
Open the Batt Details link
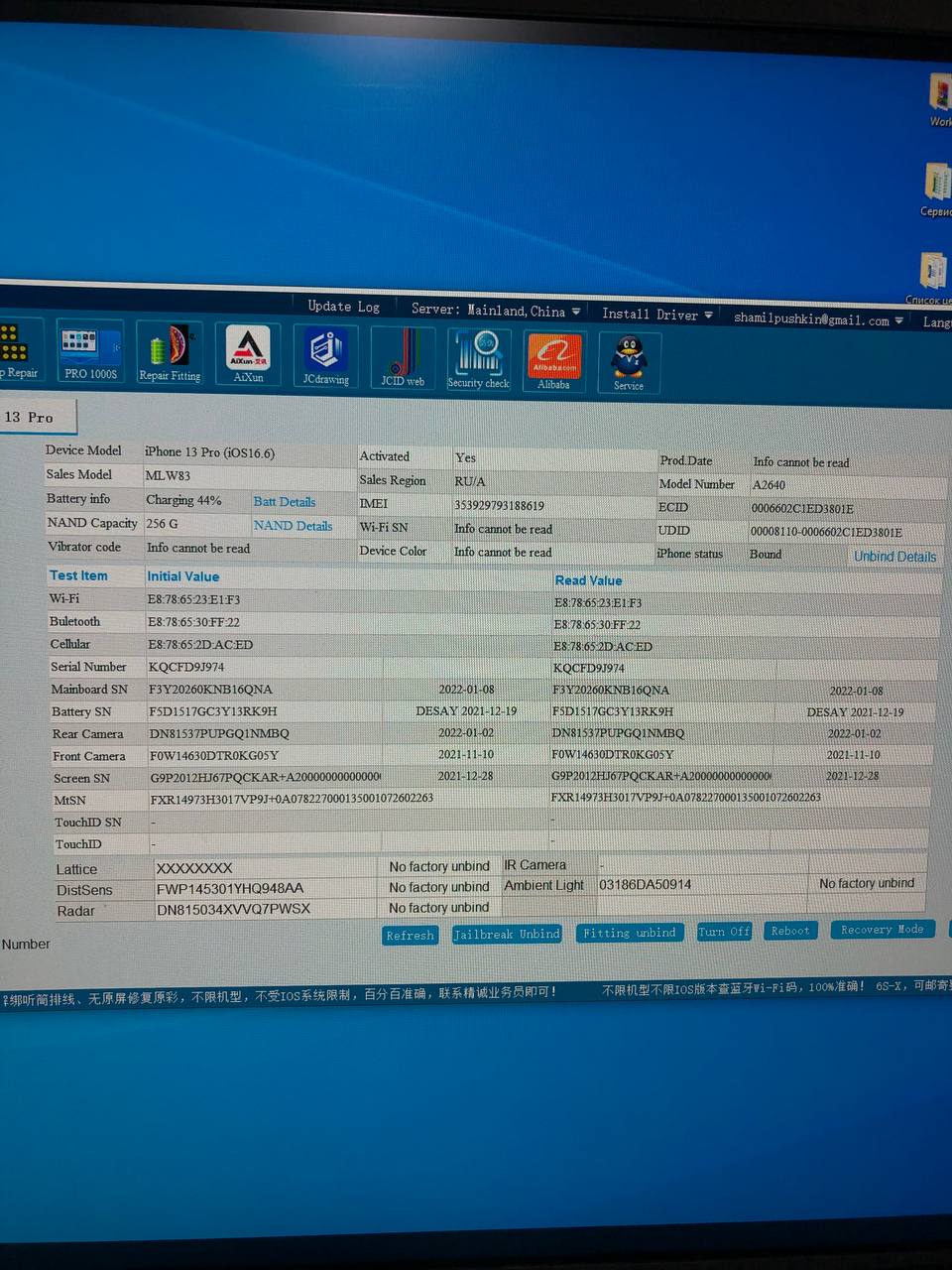[285, 502]
